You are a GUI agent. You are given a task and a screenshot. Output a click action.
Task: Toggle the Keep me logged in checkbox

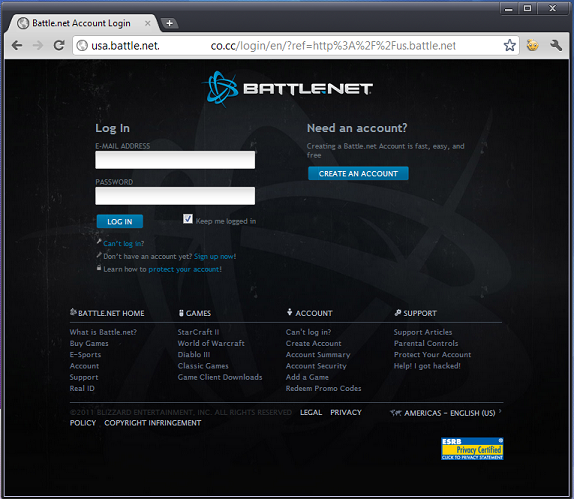point(188,219)
